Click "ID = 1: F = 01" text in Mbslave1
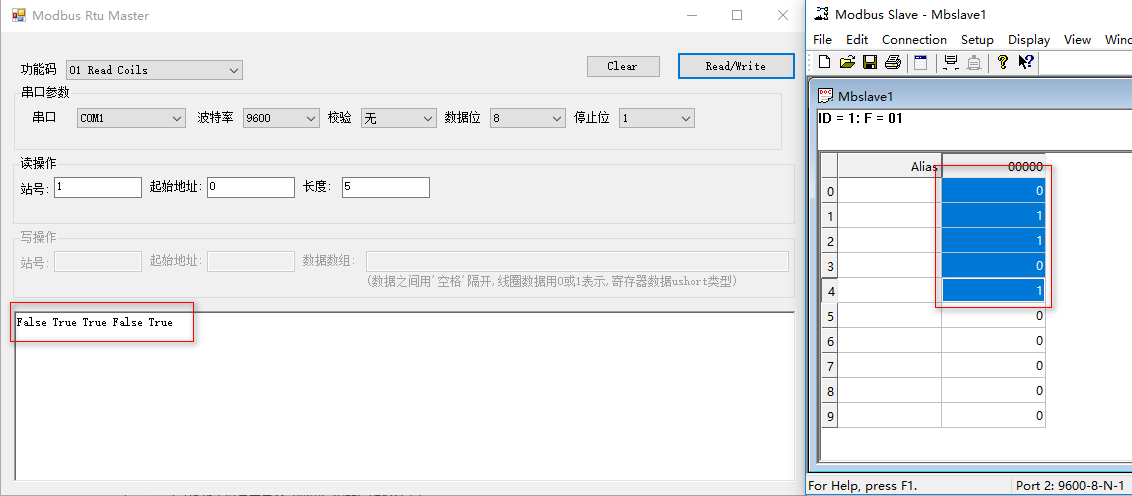Viewport: 1132px width, 496px height. click(x=860, y=118)
